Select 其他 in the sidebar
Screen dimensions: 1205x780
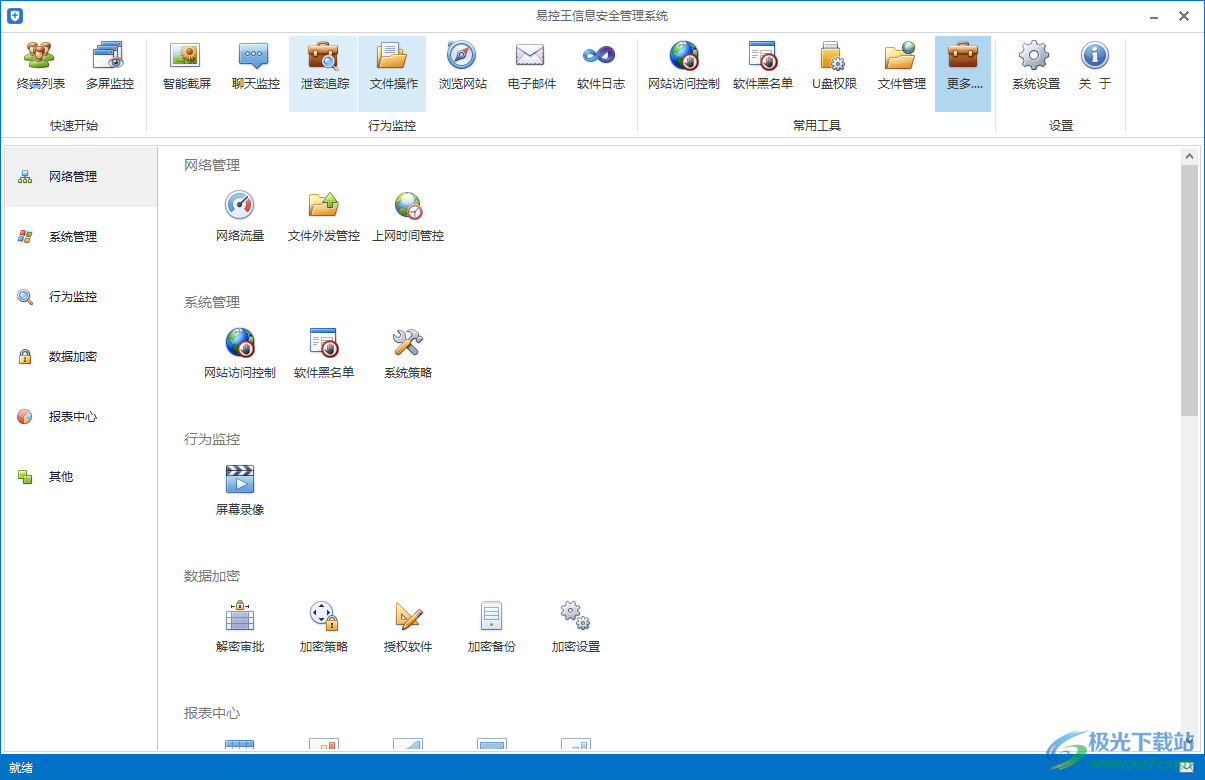81,477
